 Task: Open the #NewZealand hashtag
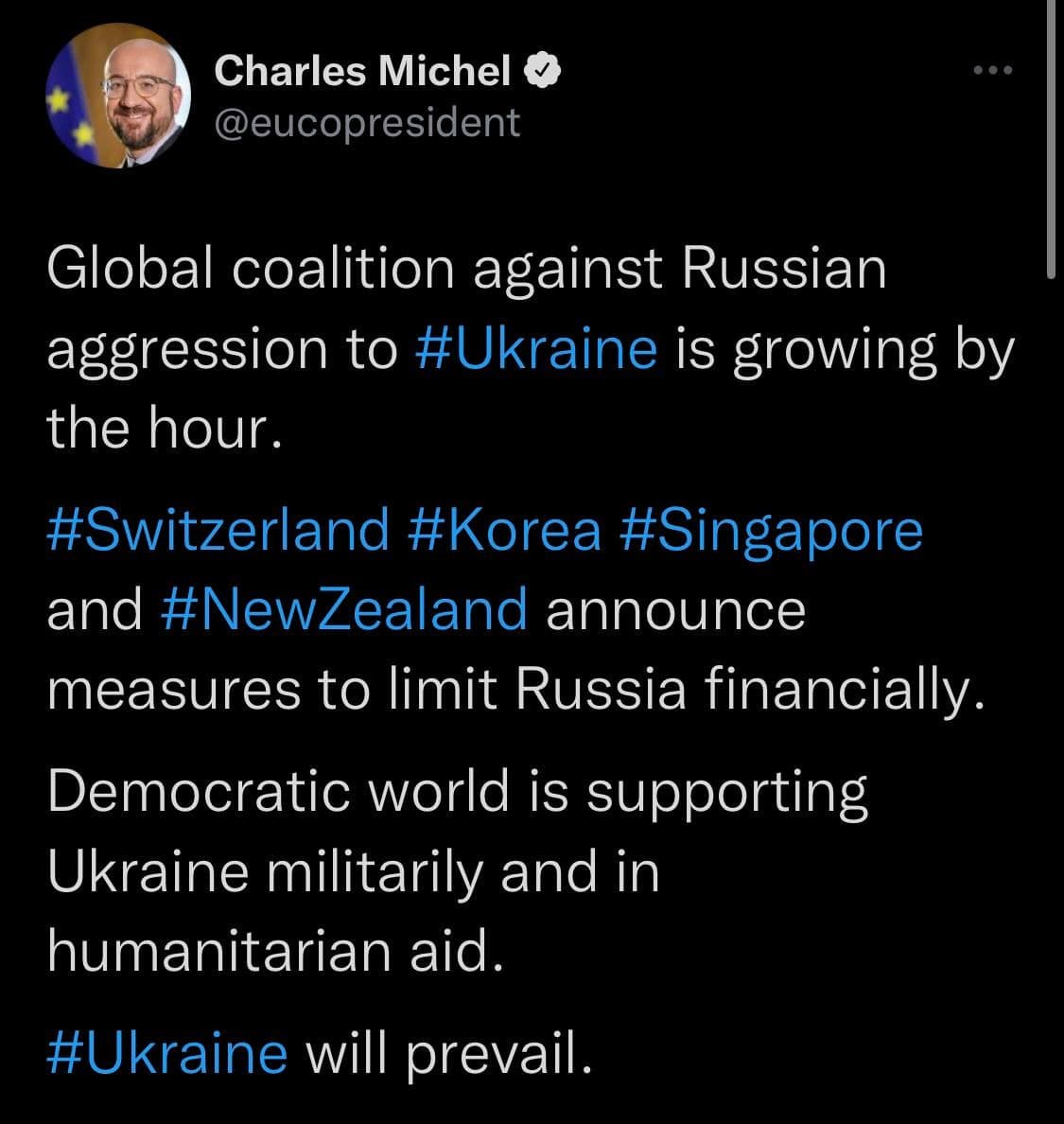(x=344, y=608)
